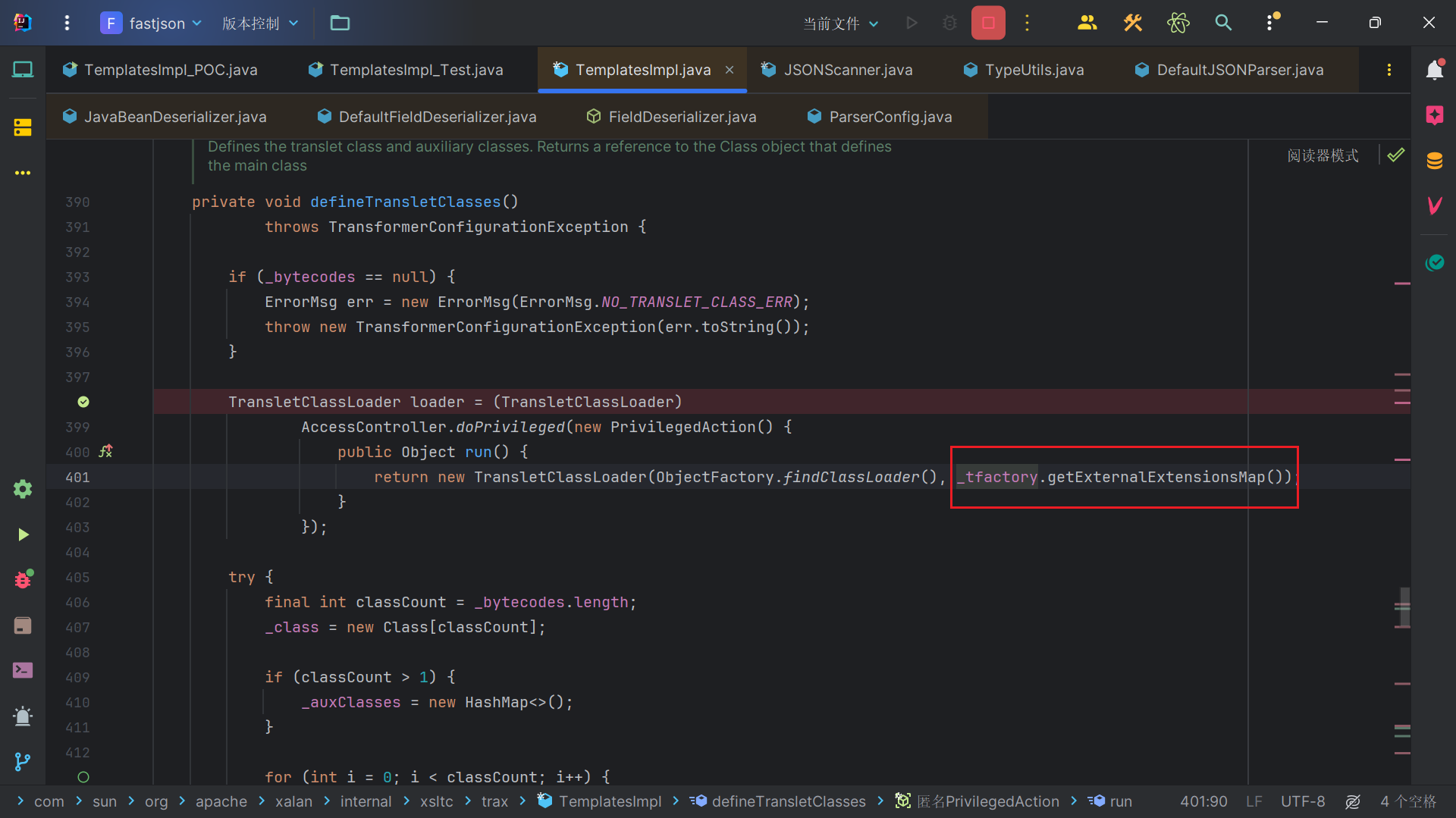Switch to JavaBeanDeserializer.java tab
The height and width of the screenshot is (818, 1456).
pyautogui.click(x=165, y=117)
